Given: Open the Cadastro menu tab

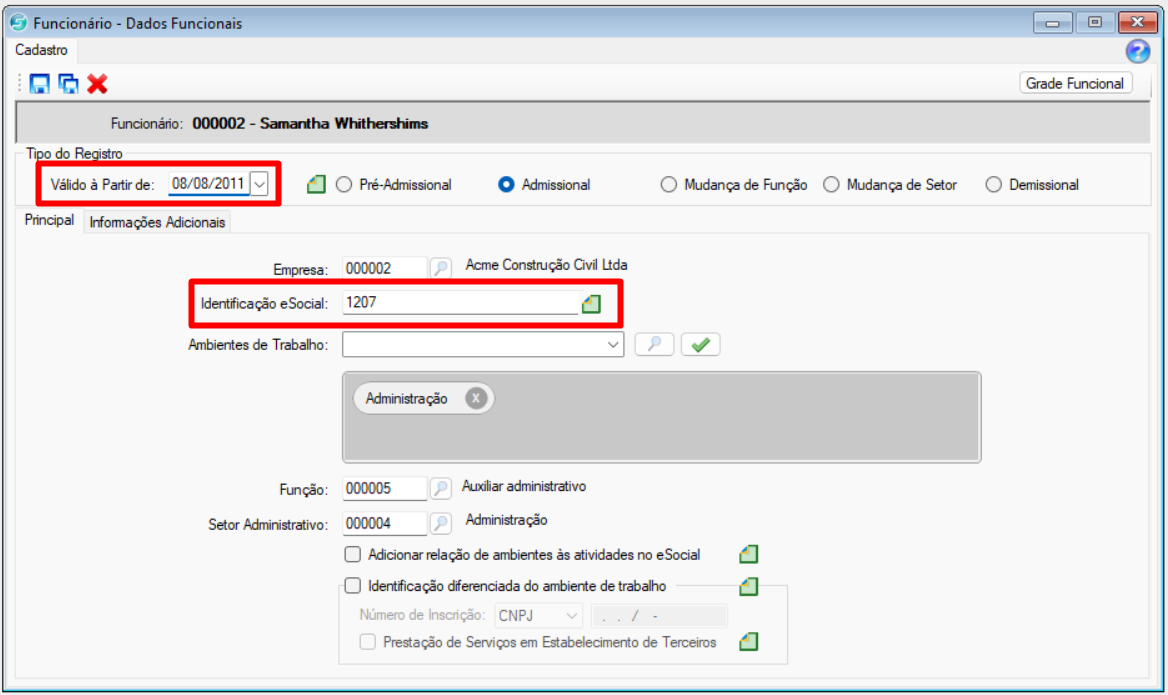Looking at the screenshot, I should point(41,50).
